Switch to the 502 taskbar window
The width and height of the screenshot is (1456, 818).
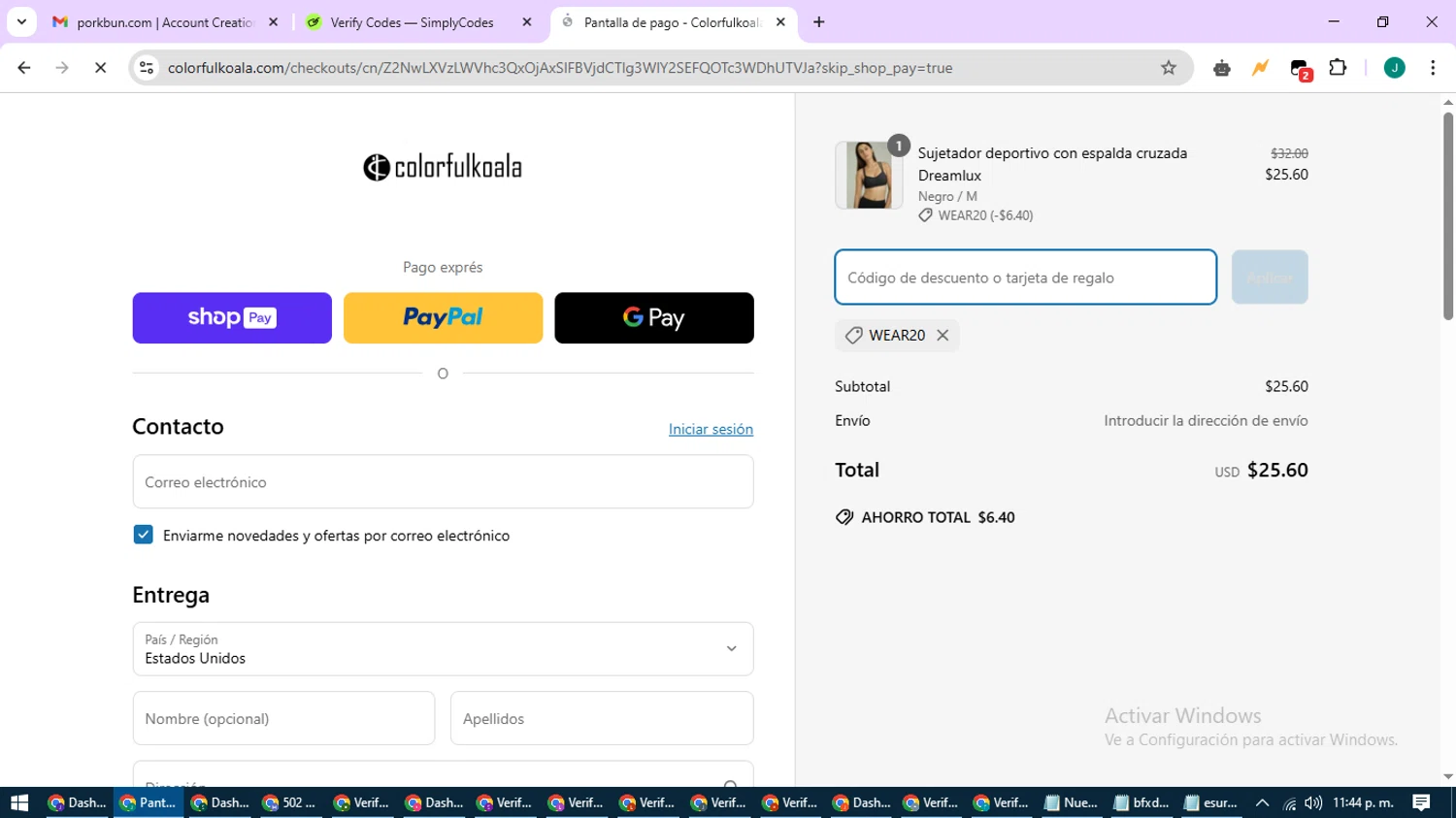(290, 802)
